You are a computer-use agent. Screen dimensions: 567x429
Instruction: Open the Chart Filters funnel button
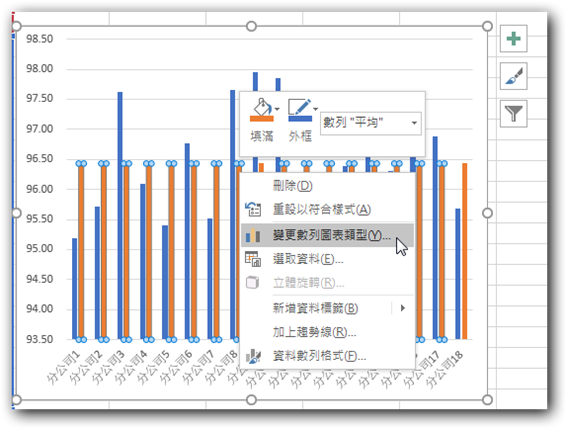click(x=513, y=114)
